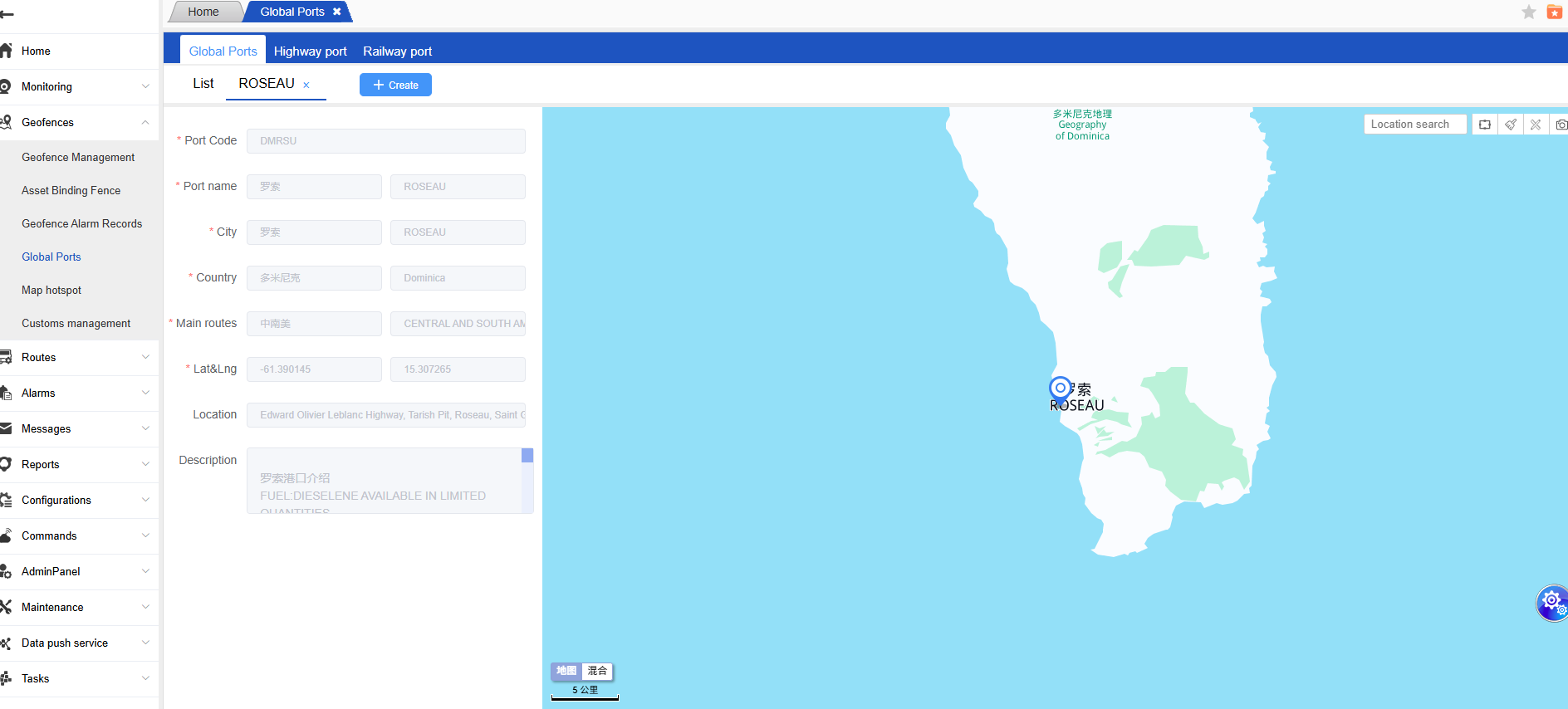The width and height of the screenshot is (1568, 709).
Task: Switch map to 地图 standard view
Action: coord(566,671)
